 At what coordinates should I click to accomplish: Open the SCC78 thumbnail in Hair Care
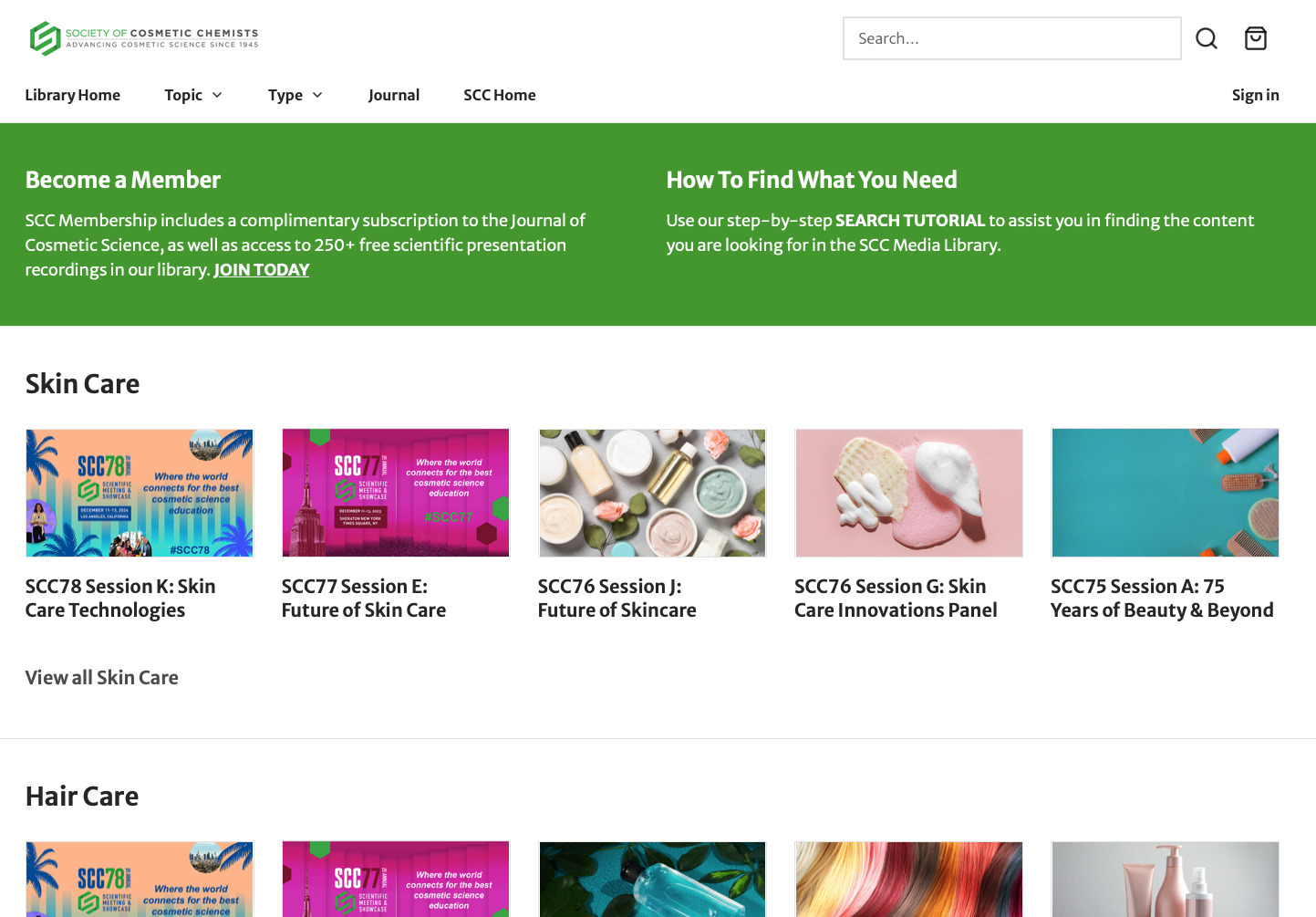(x=140, y=879)
